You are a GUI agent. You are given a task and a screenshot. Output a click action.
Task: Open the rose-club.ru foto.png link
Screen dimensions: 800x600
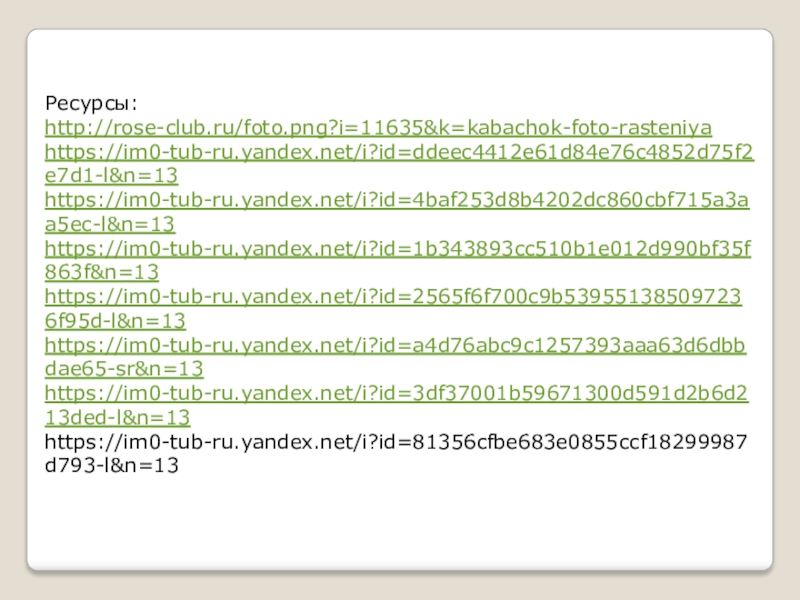300,128
